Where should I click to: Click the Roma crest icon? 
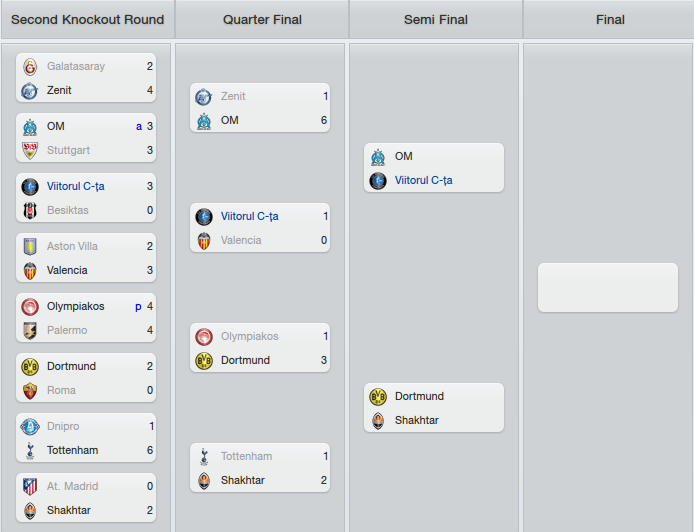click(30, 390)
